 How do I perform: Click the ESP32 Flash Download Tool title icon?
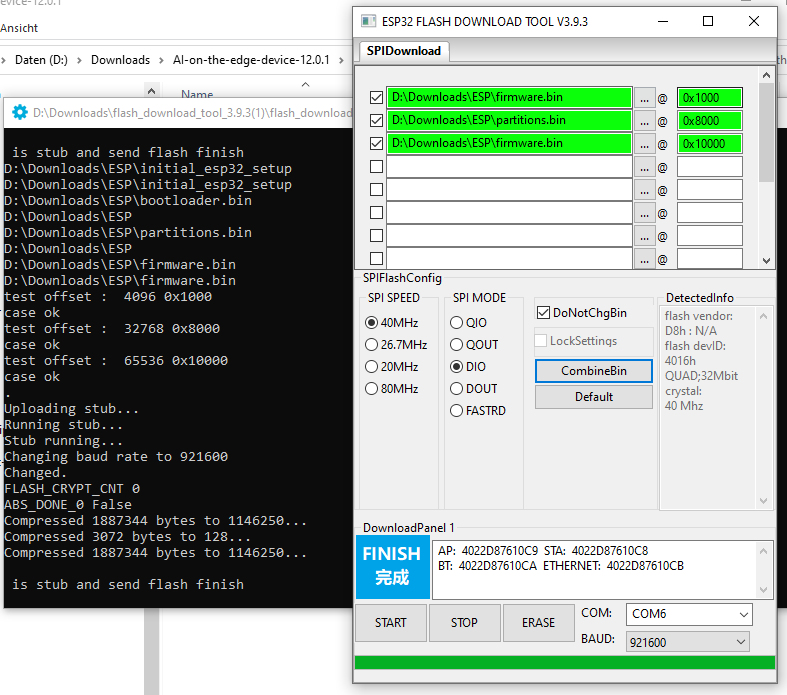click(x=368, y=21)
